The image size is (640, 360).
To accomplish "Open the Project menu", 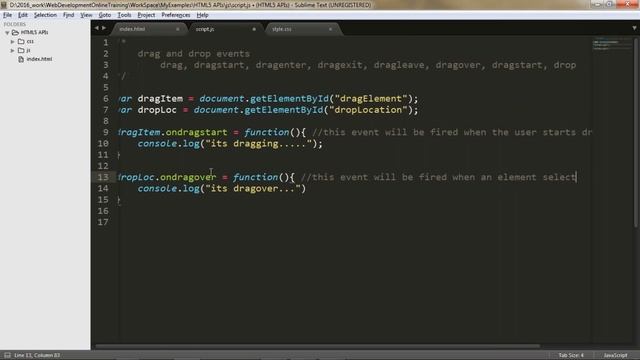I will 146,15.
